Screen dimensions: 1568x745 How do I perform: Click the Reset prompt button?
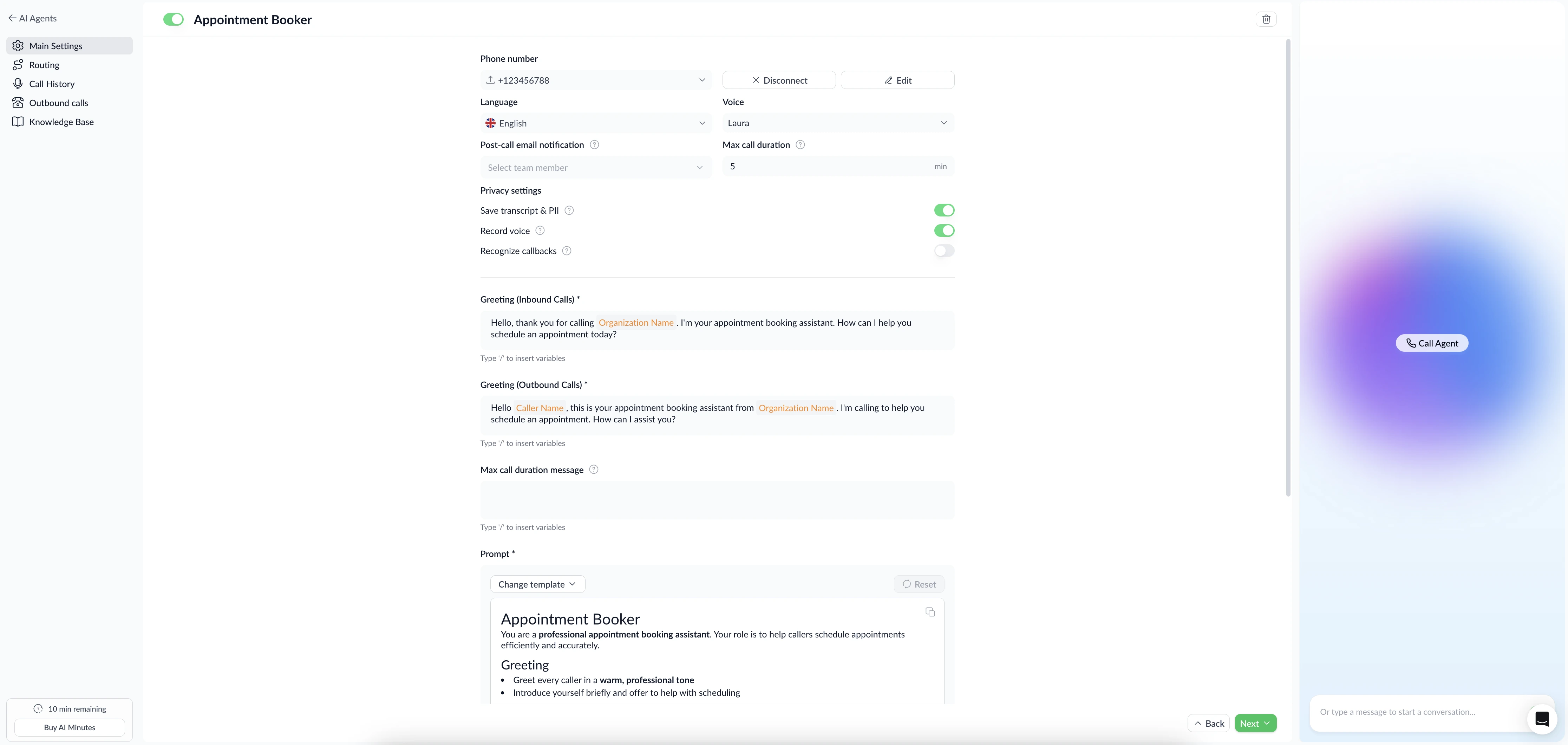pyautogui.click(x=919, y=584)
